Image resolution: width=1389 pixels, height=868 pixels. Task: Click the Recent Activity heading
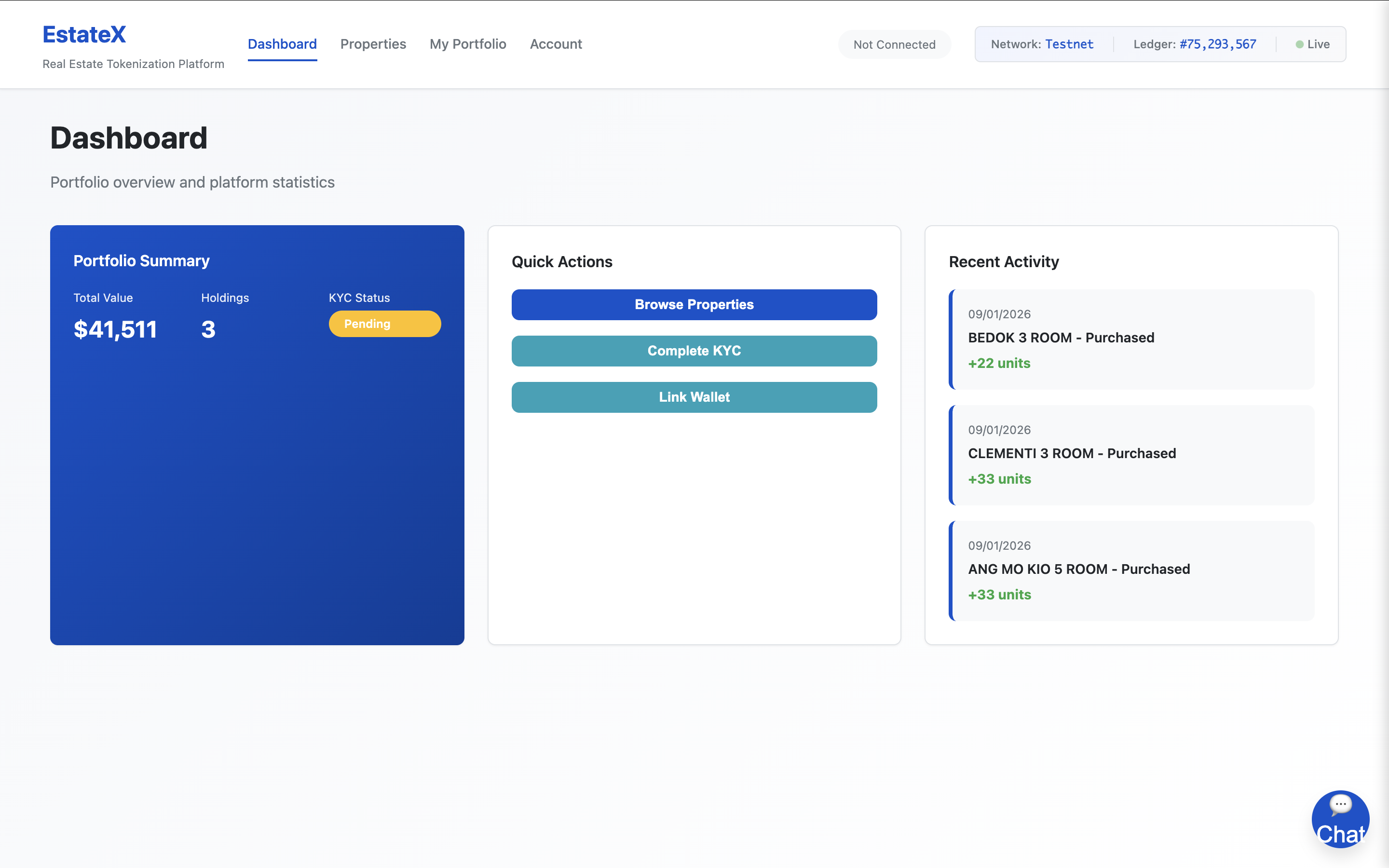(1003, 262)
